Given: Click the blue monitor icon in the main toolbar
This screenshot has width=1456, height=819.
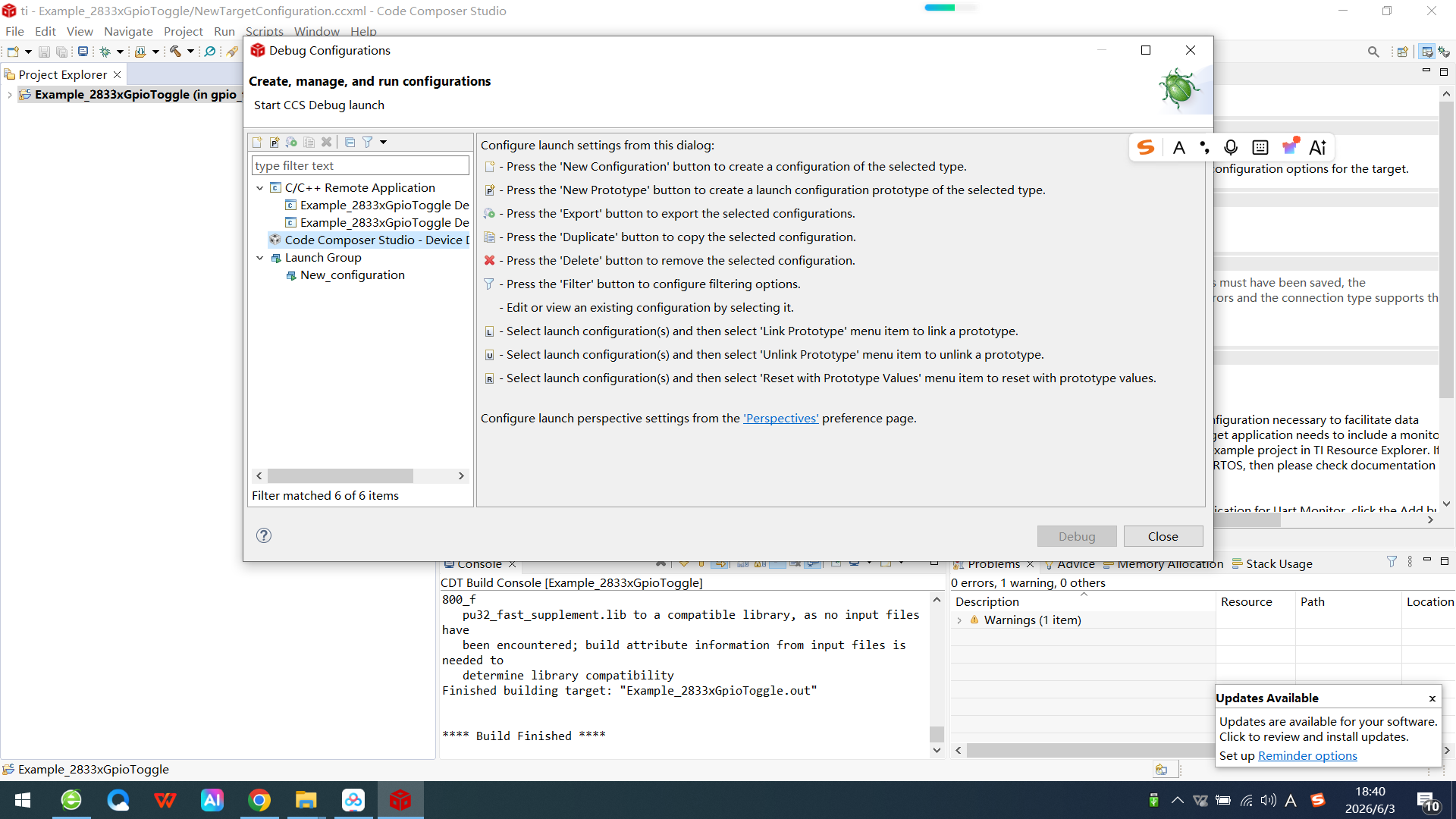Looking at the screenshot, I should [83, 52].
